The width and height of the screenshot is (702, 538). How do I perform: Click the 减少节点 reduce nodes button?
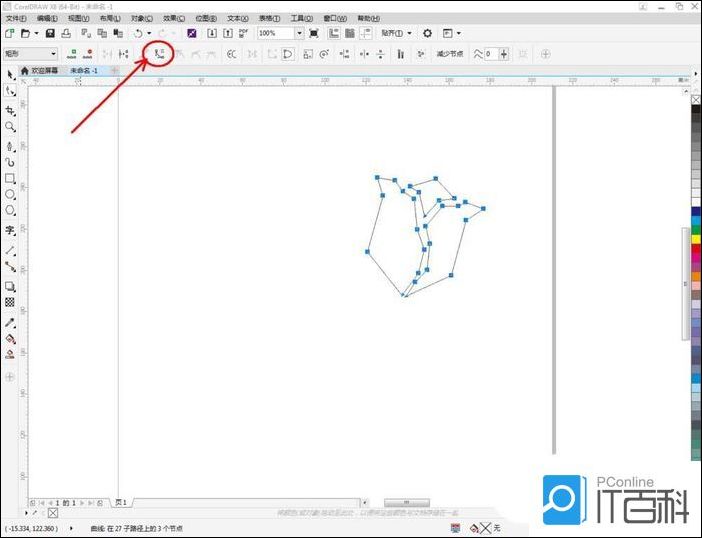coord(450,54)
